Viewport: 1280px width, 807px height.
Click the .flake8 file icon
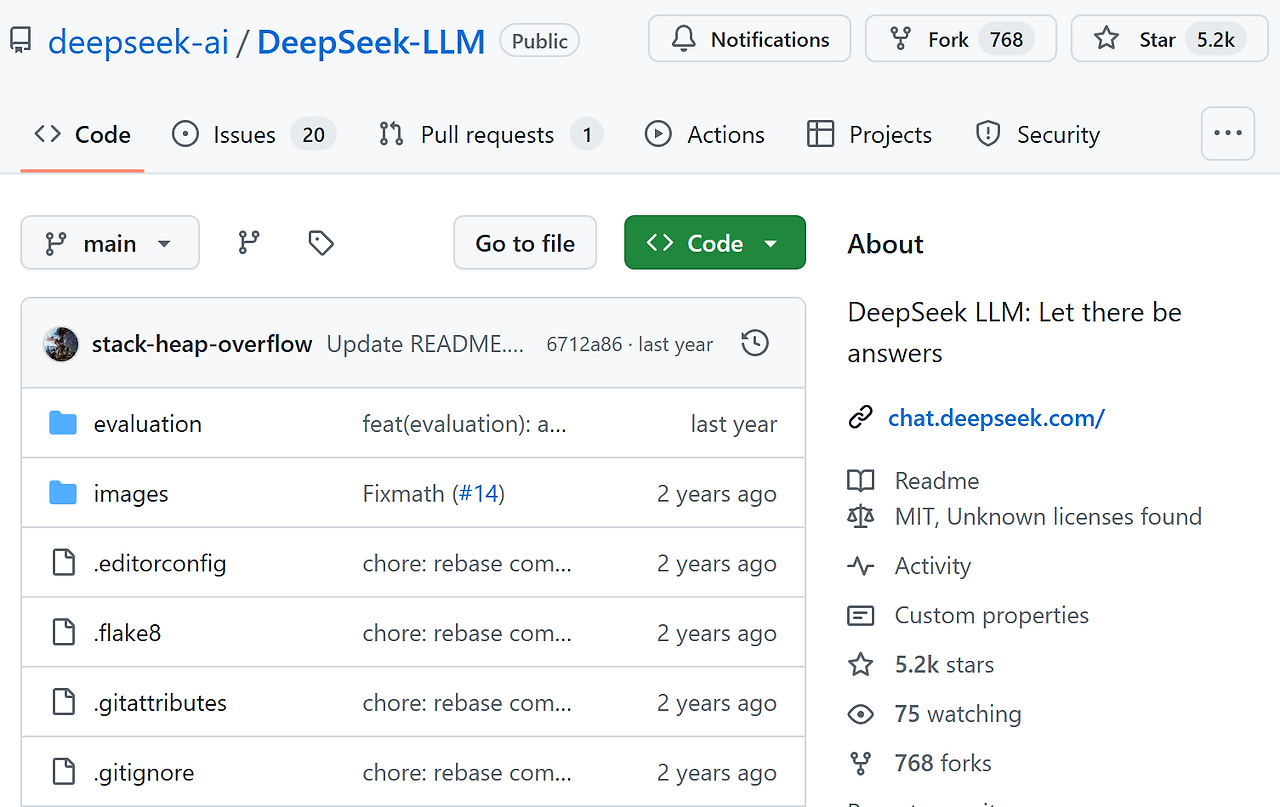pos(63,633)
